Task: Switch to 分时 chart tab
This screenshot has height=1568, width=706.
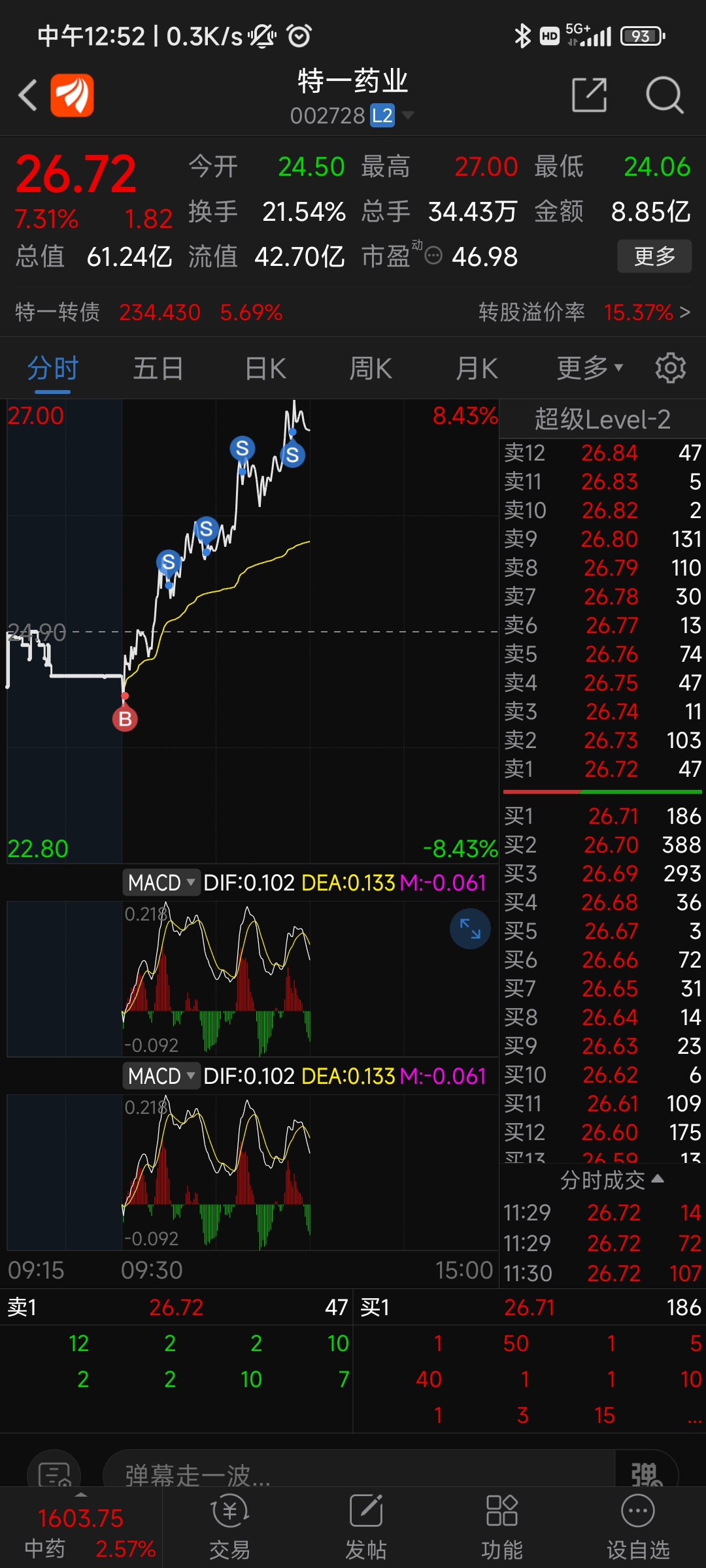Action: pos(52,369)
